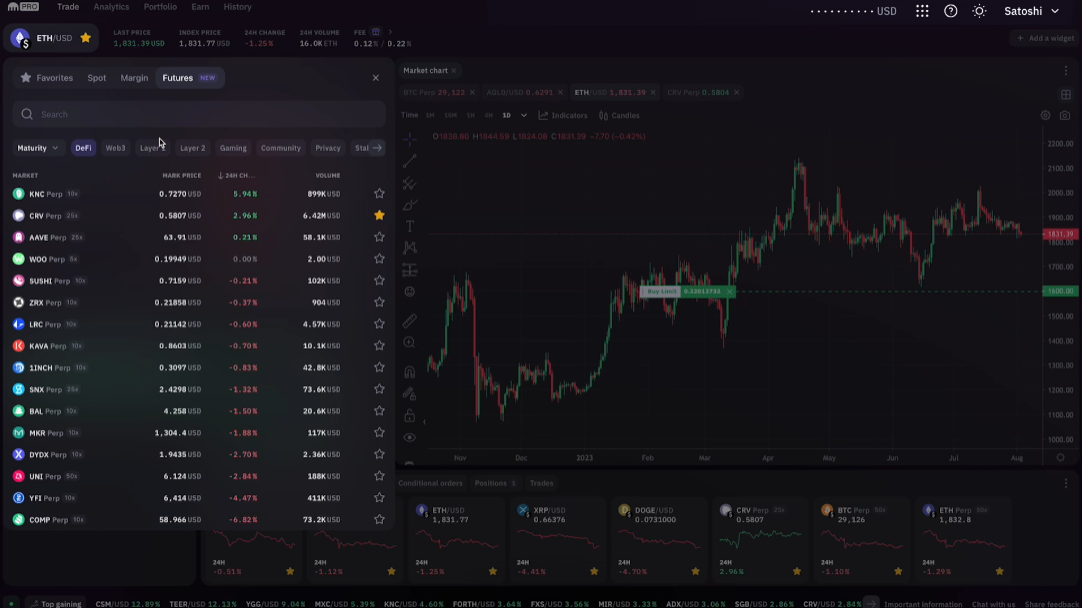Viewport: 1082px width, 608px height.
Task: Switch to the Margin tab
Action: 134,78
